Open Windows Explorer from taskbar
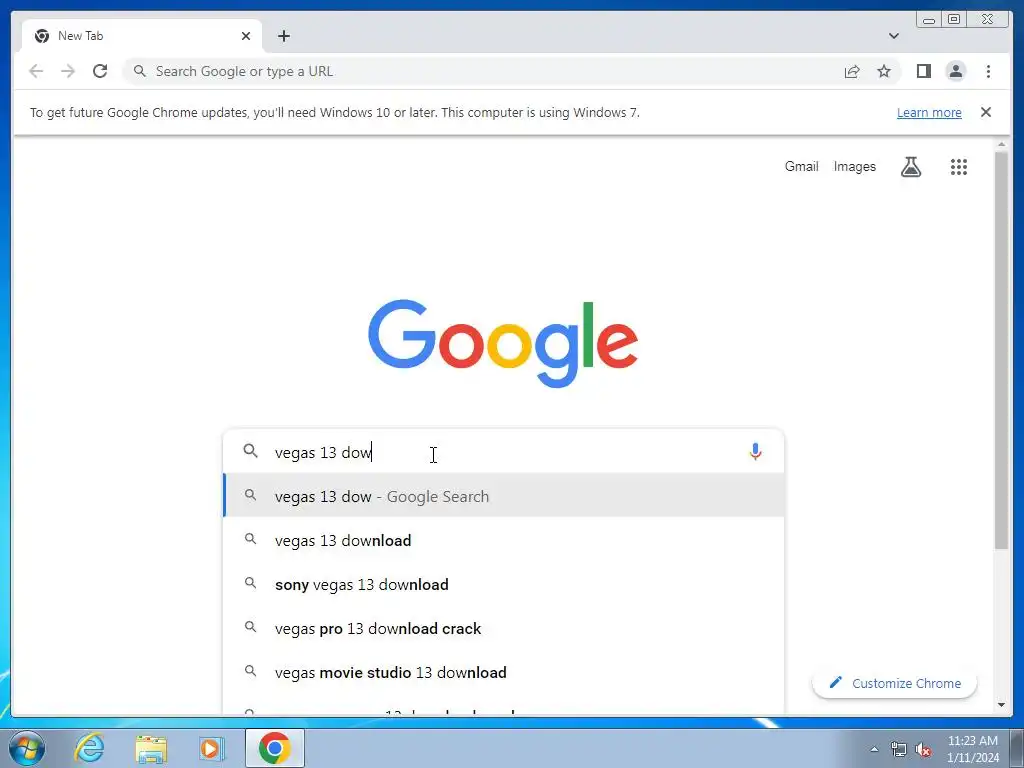Image resolution: width=1024 pixels, height=768 pixels. click(151, 748)
